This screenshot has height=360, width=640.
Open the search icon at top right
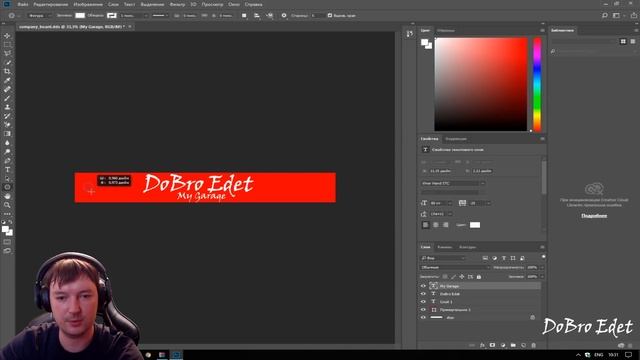click(x=605, y=16)
